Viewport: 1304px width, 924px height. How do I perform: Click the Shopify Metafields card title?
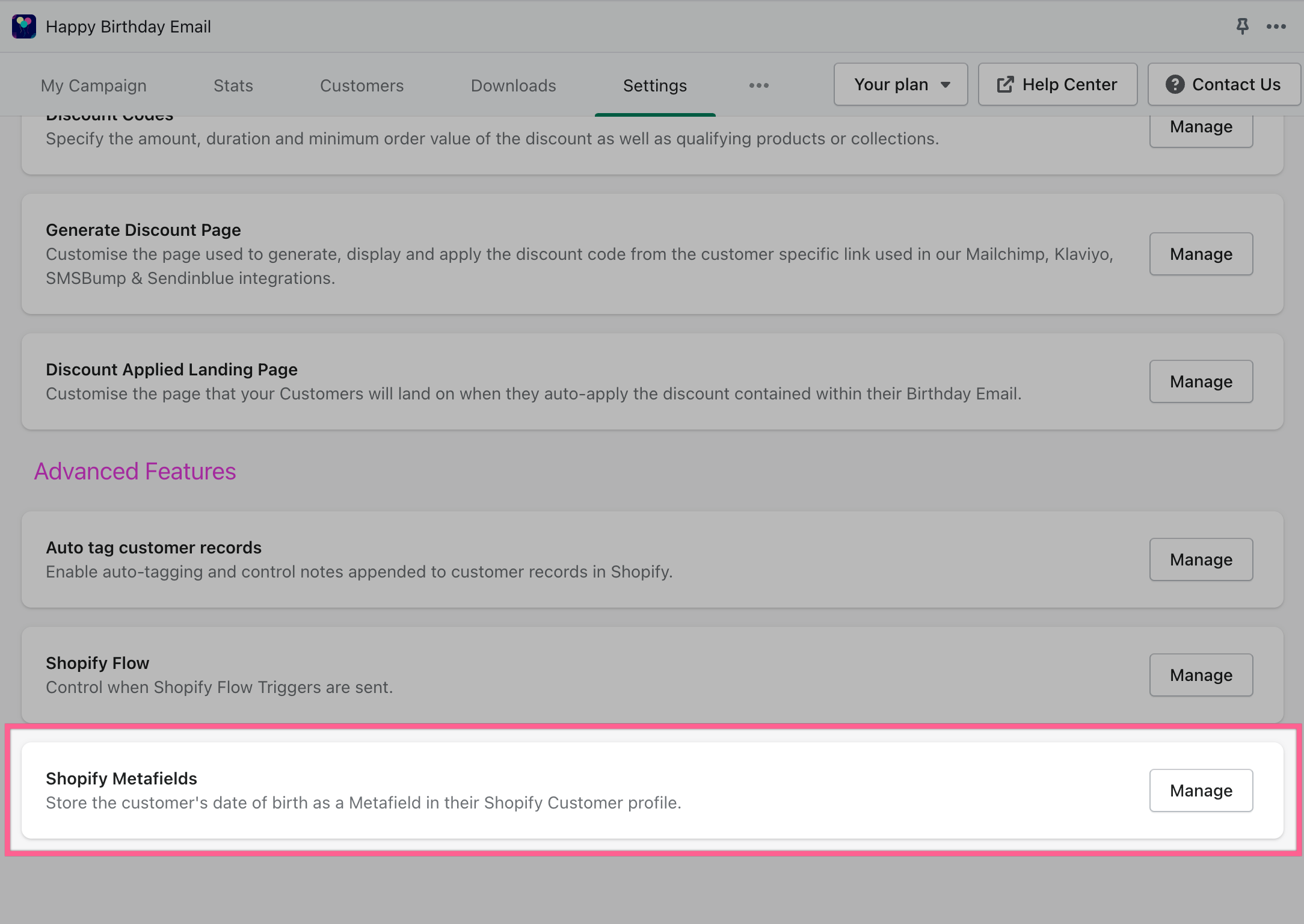point(121,778)
